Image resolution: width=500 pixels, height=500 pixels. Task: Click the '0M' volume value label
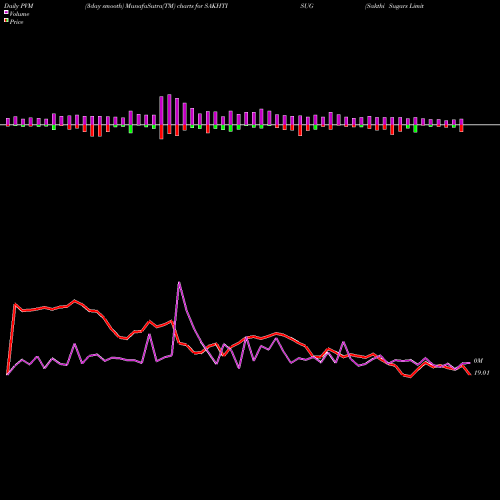click(478, 361)
